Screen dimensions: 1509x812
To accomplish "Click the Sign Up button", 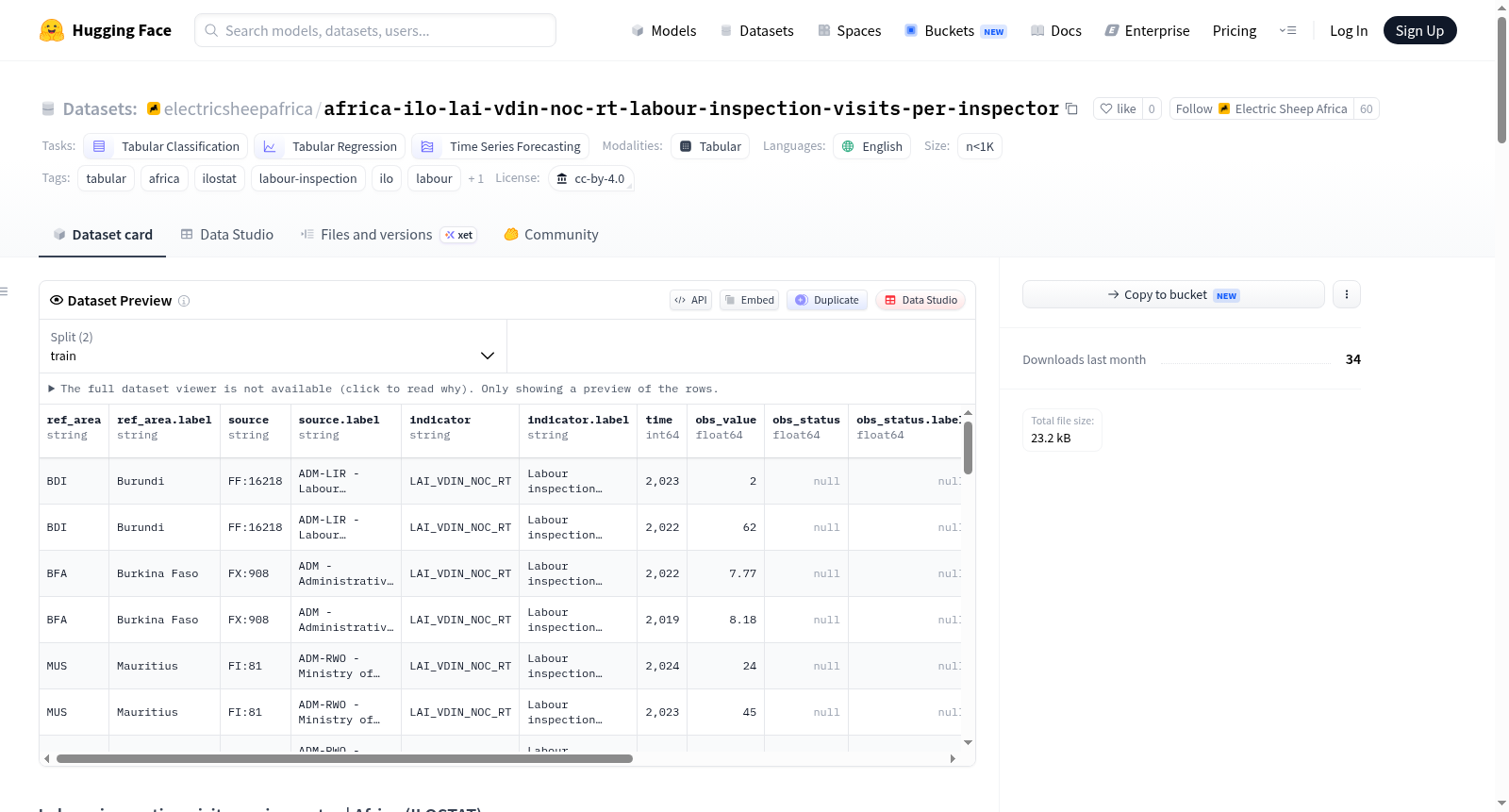I will click(1419, 30).
